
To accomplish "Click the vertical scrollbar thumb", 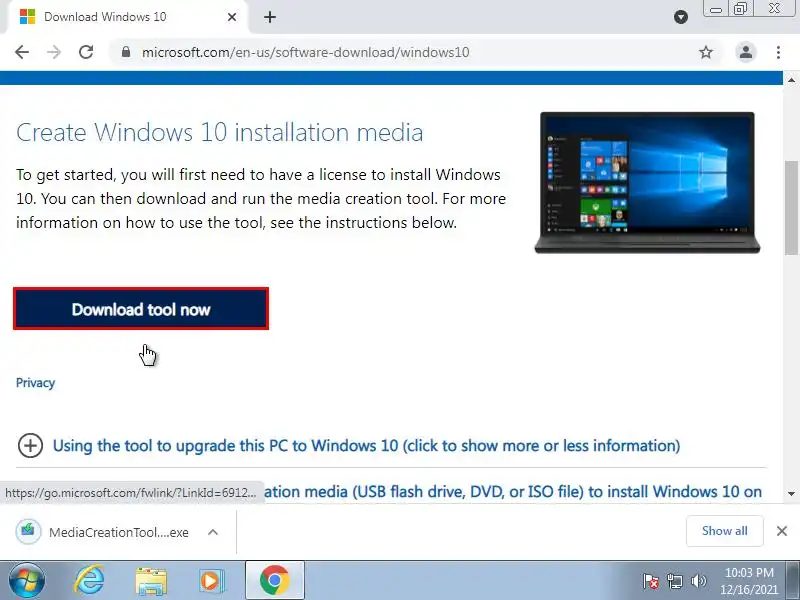I will [x=792, y=208].
